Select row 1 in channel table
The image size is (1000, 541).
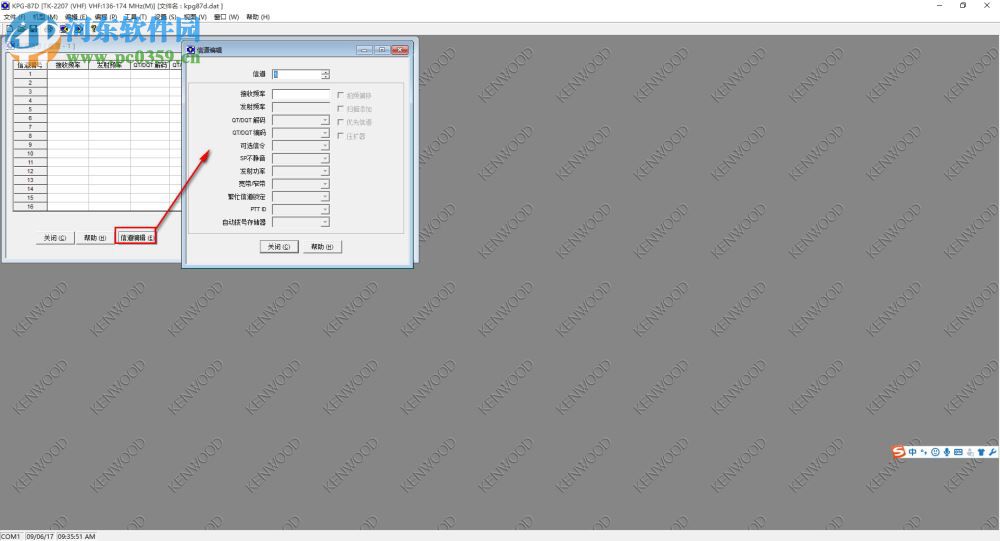point(30,74)
